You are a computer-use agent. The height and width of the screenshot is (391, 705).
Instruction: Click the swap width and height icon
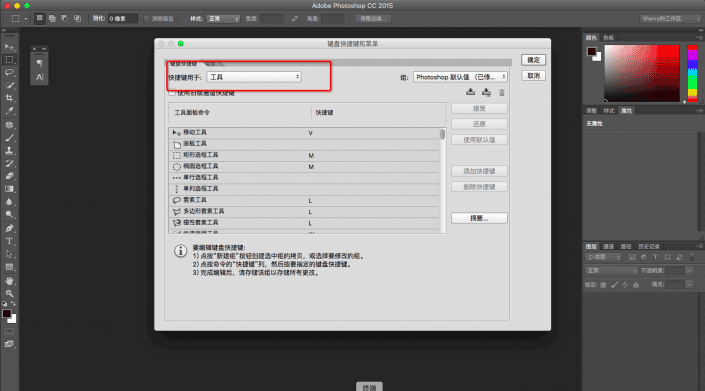pos(294,18)
